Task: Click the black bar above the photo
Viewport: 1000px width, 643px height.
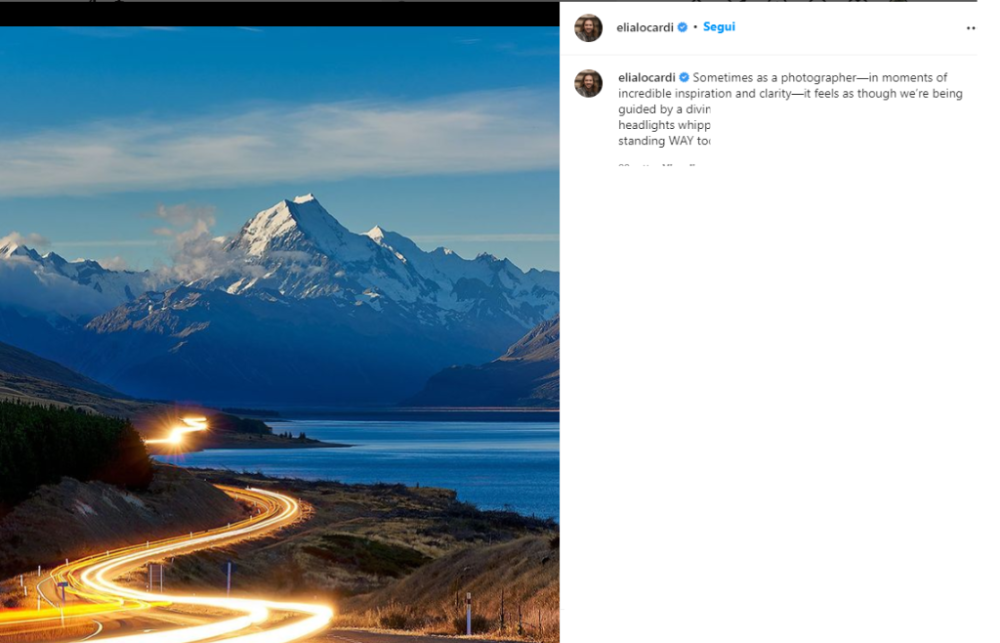Action: (x=279, y=14)
